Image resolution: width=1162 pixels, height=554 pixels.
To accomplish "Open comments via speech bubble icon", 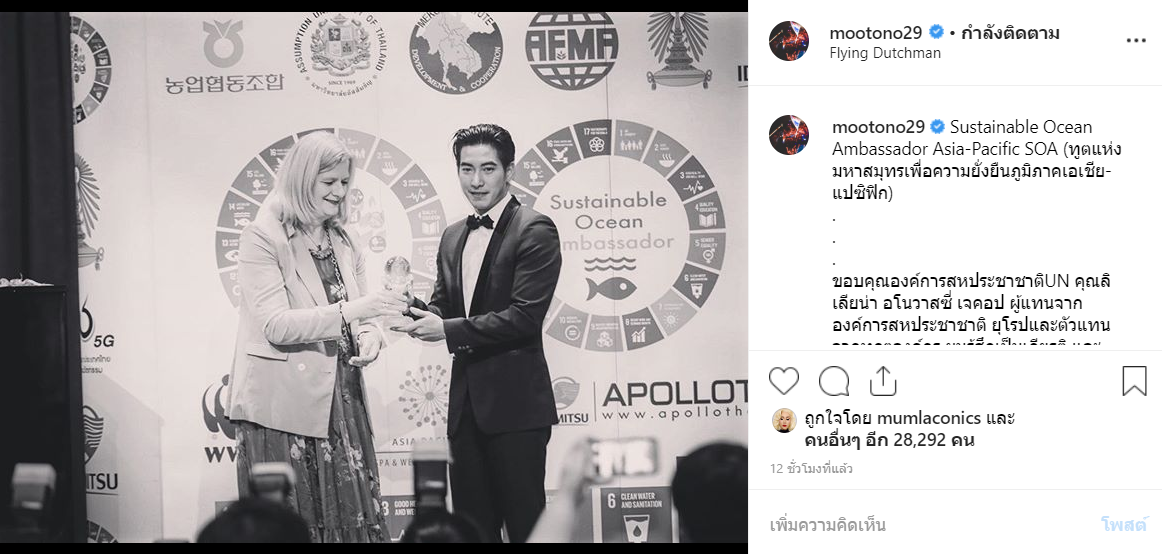I will [x=834, y=381].
